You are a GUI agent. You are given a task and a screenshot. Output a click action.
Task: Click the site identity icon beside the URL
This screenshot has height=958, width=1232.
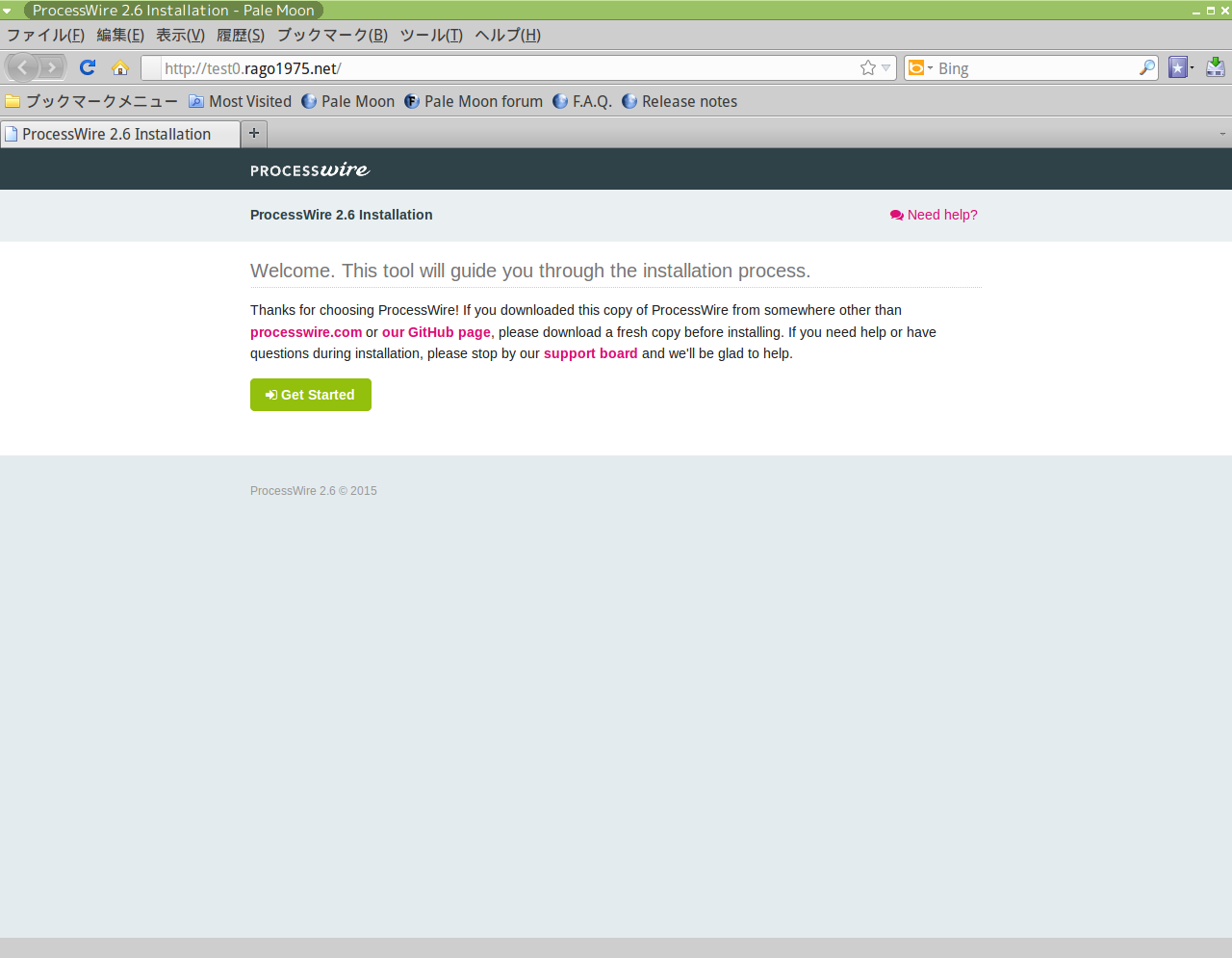[x=151, y=68]
